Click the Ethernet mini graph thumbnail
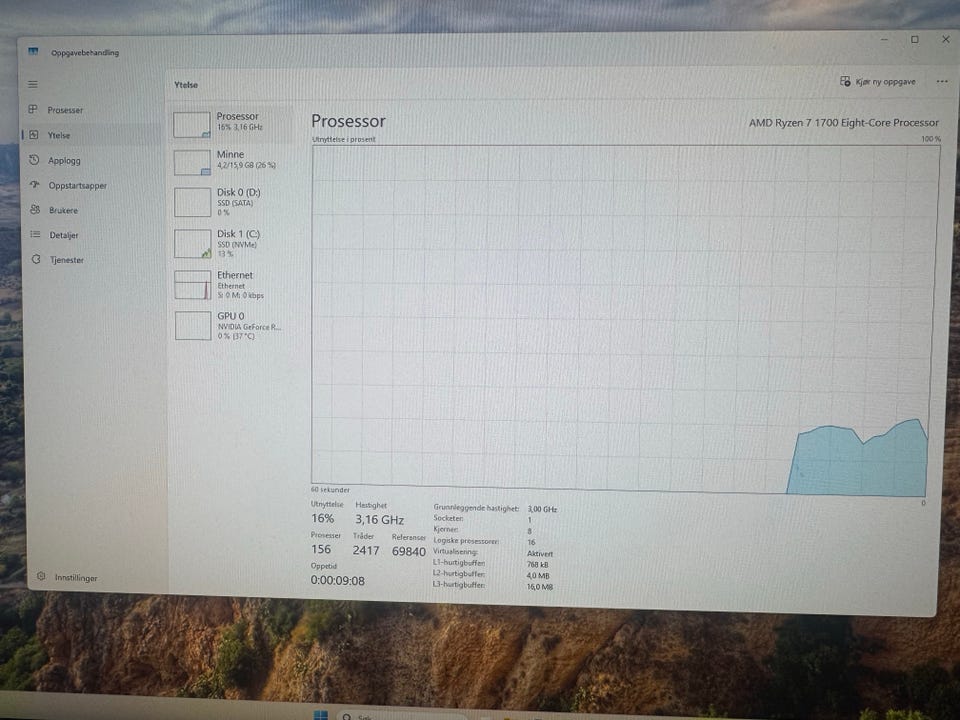Screen dimensions: 960x720 (x=193, y=285)
